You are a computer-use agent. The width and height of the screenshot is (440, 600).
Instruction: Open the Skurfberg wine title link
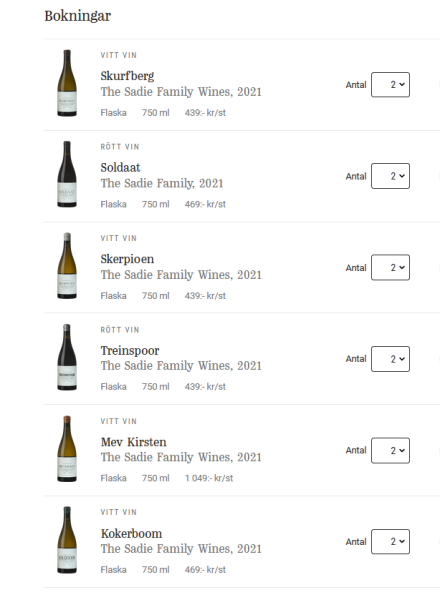coord(127,76)
